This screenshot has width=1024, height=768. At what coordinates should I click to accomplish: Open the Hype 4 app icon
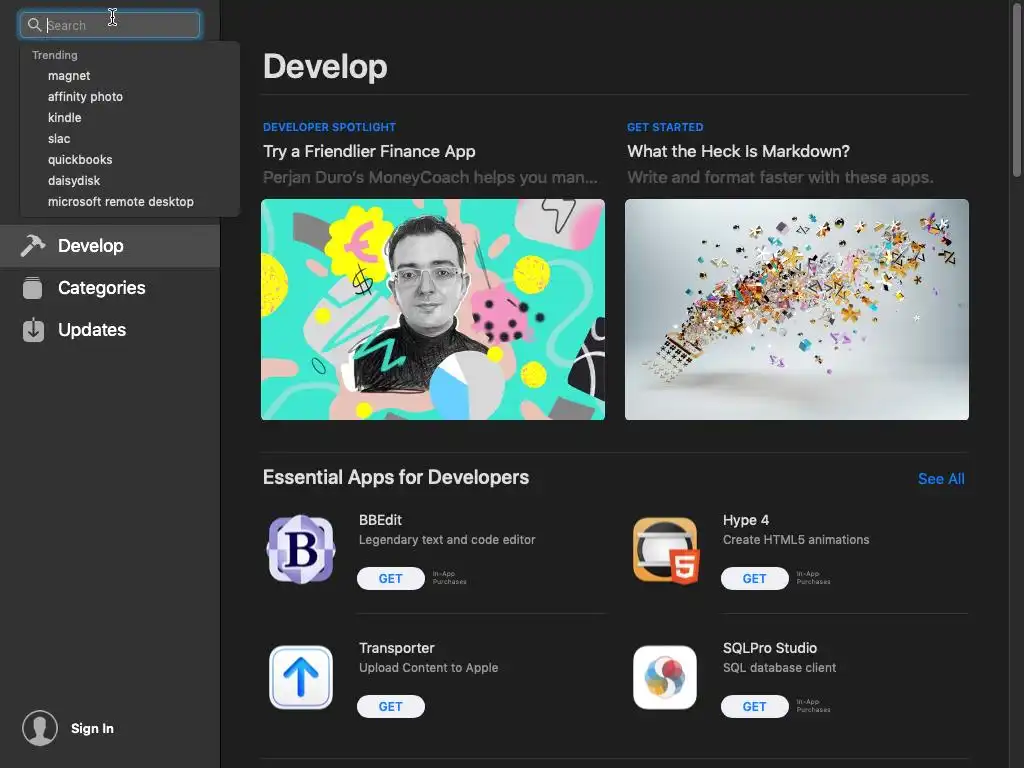click(665, 550)
